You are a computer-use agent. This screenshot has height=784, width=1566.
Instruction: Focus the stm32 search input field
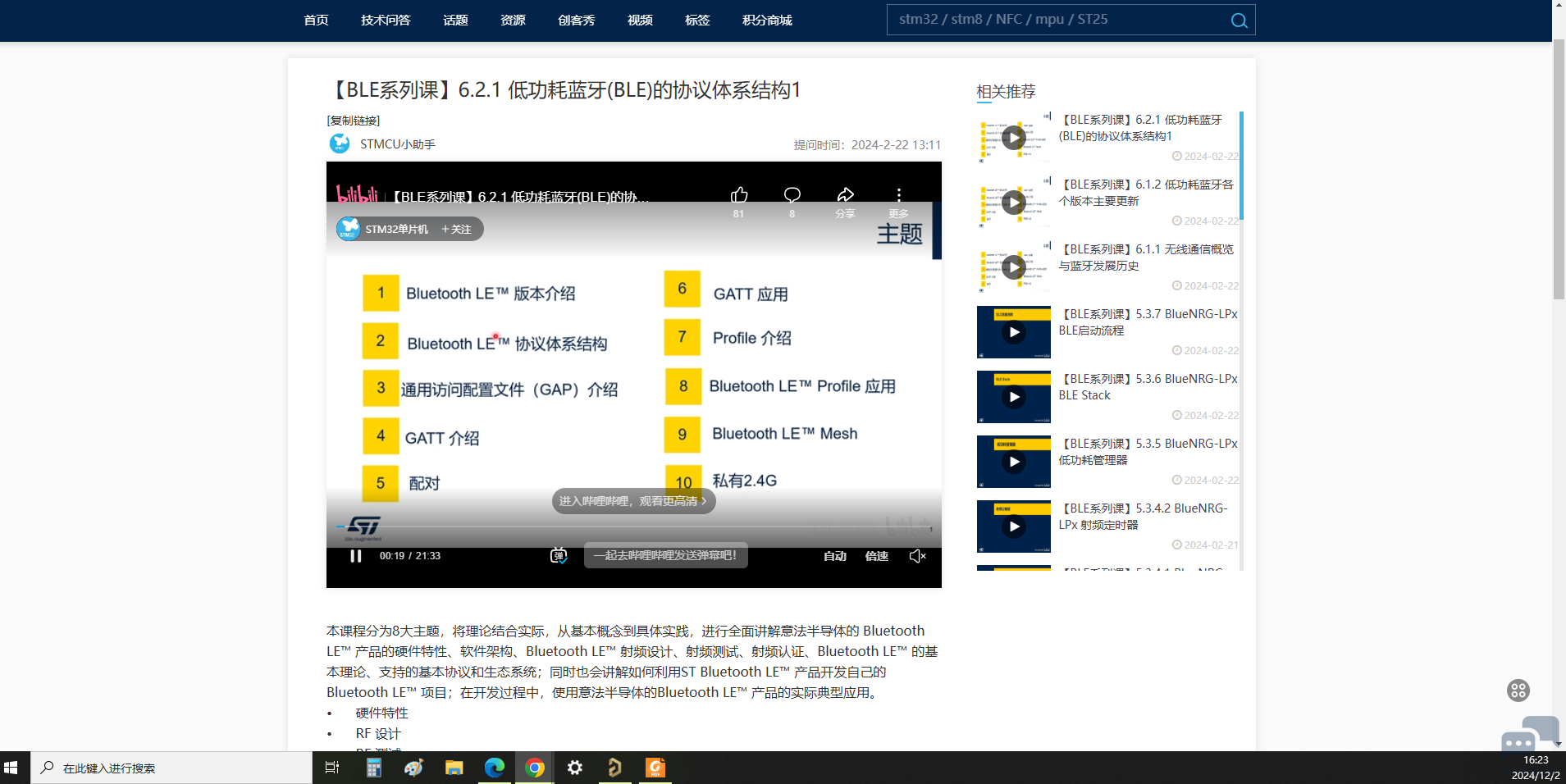point(1057,20)
